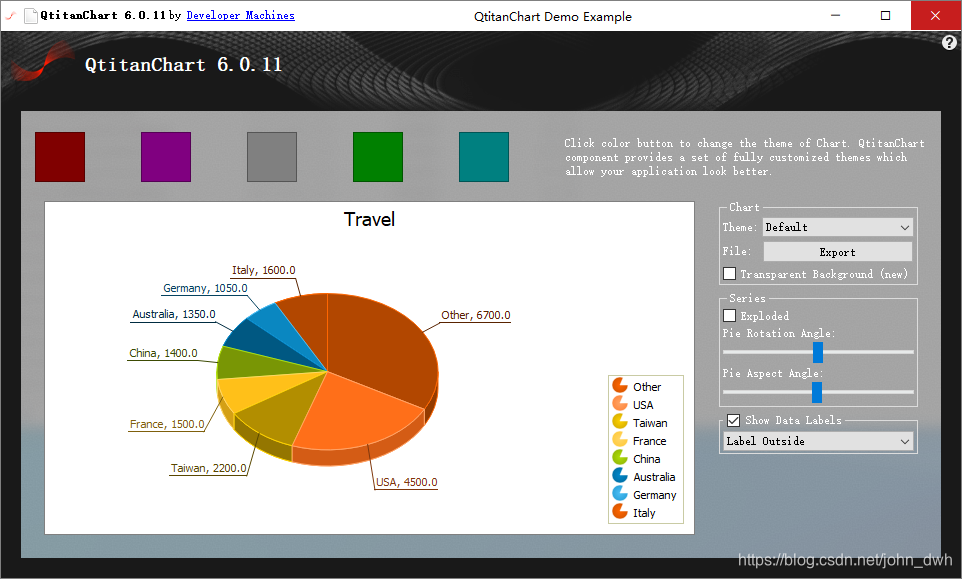
Task: Select the purple theme color button
Action: tap(166, 157)
